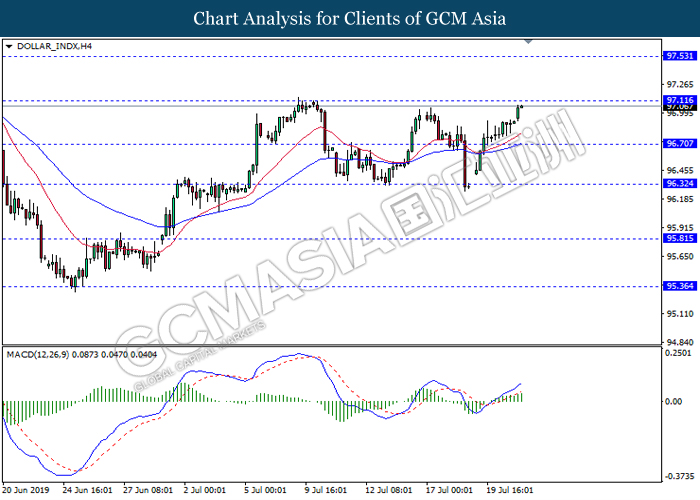The width and height of the screenshot is (700, 500).
Task: Click the 20 Jun 2019 date label
Action: (26, 490)
